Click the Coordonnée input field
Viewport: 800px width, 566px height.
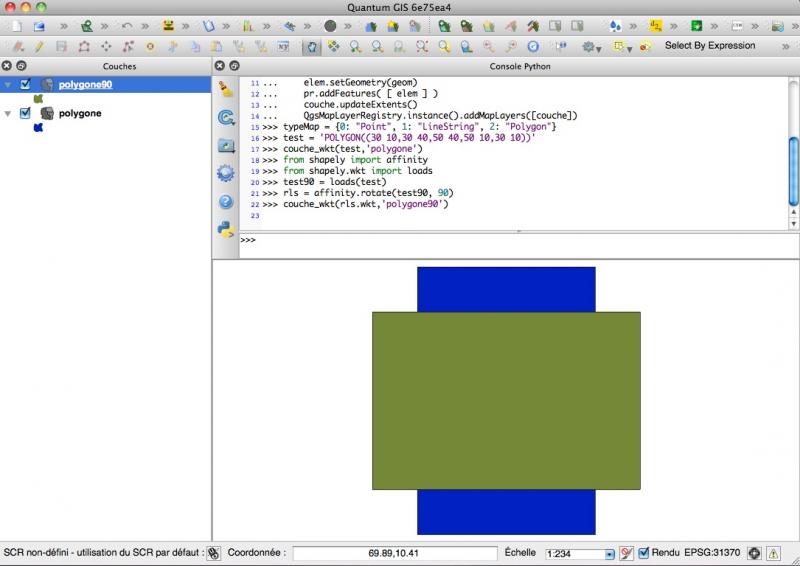(394, 553)
